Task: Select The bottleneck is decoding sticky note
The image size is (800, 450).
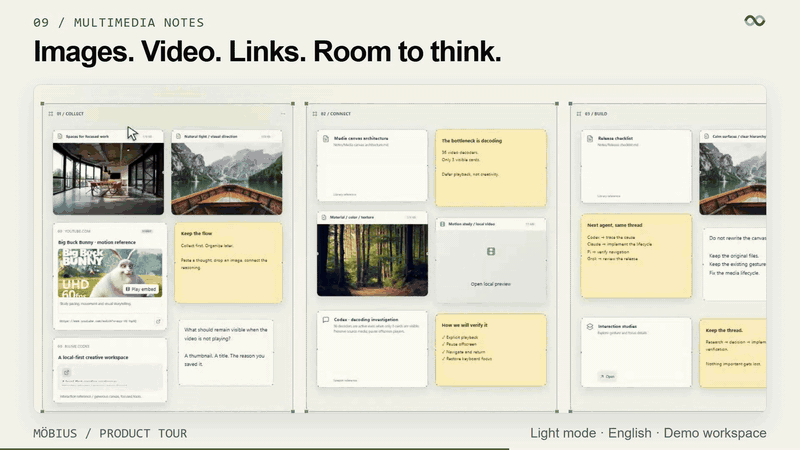Action: (x=491, y=168)
